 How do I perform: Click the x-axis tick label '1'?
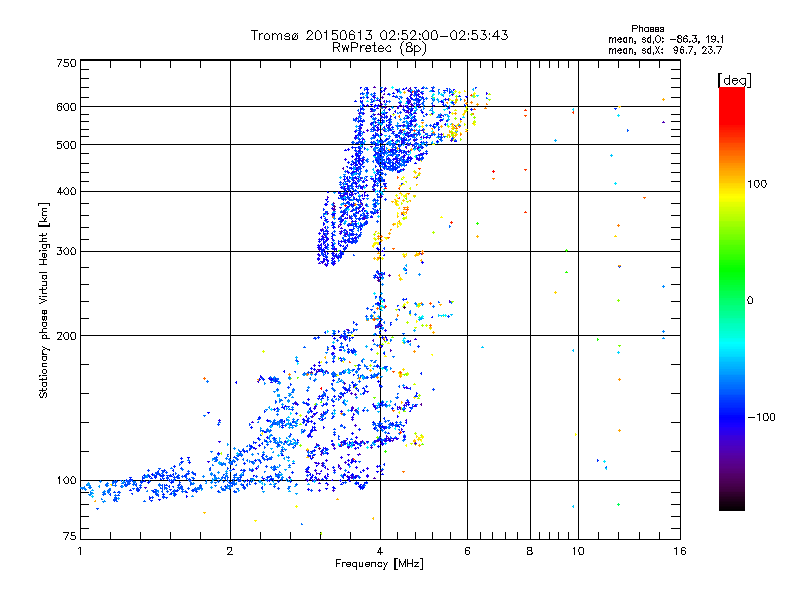click(80, 551)
